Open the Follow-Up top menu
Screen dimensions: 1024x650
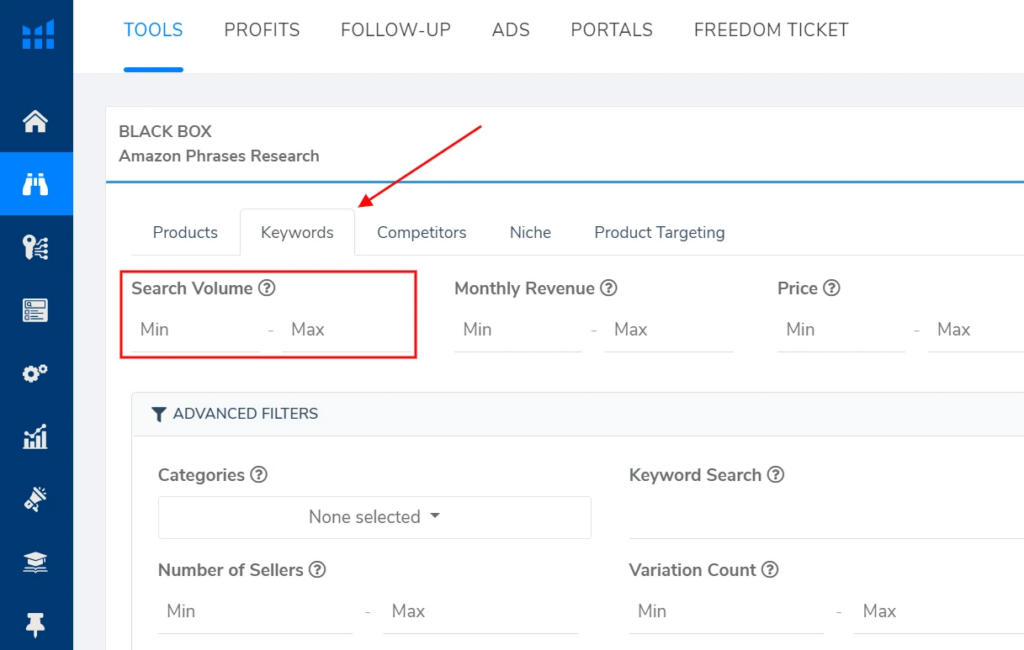[x=396, y=30]
